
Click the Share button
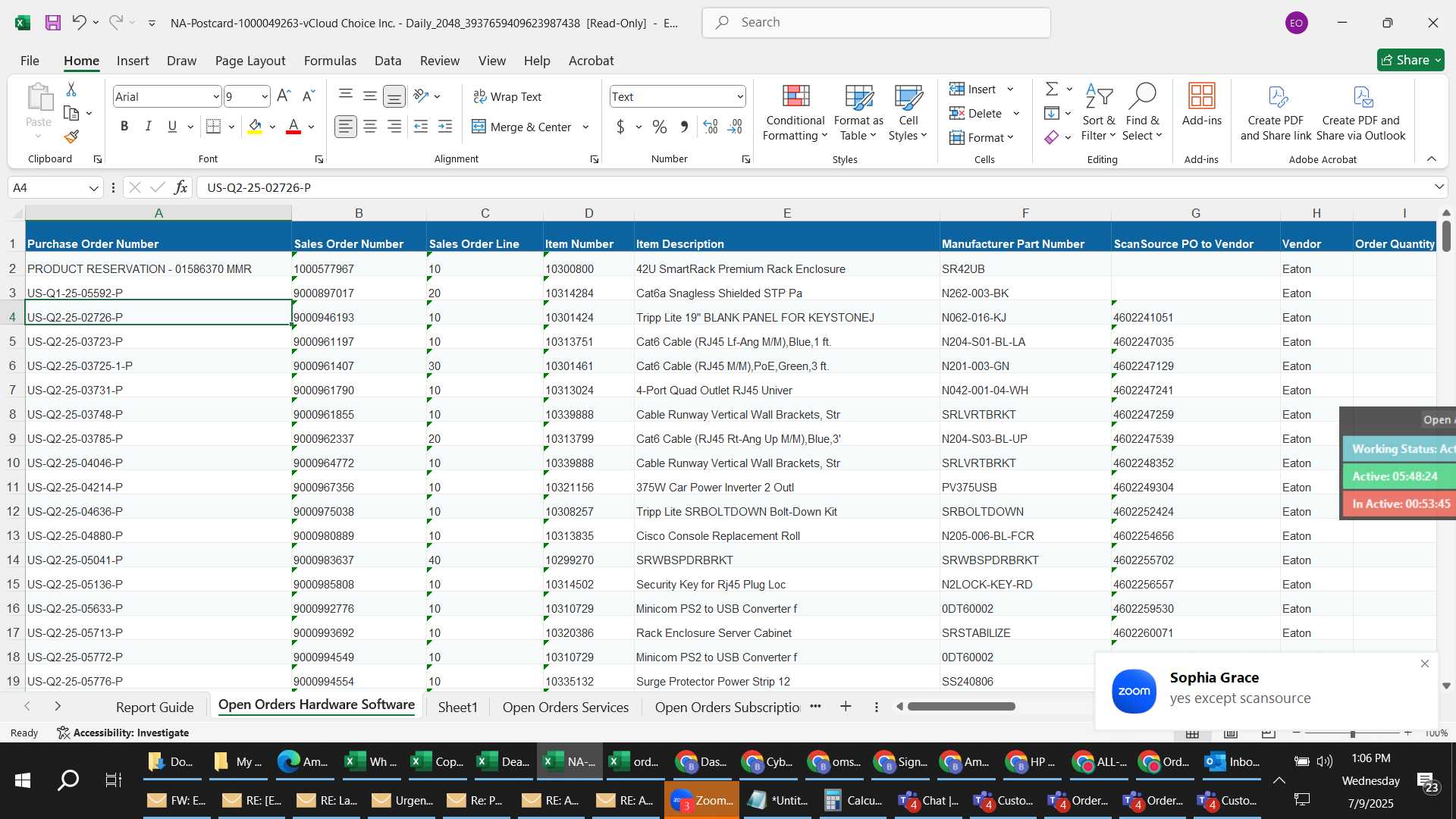tap(1410, 60)
